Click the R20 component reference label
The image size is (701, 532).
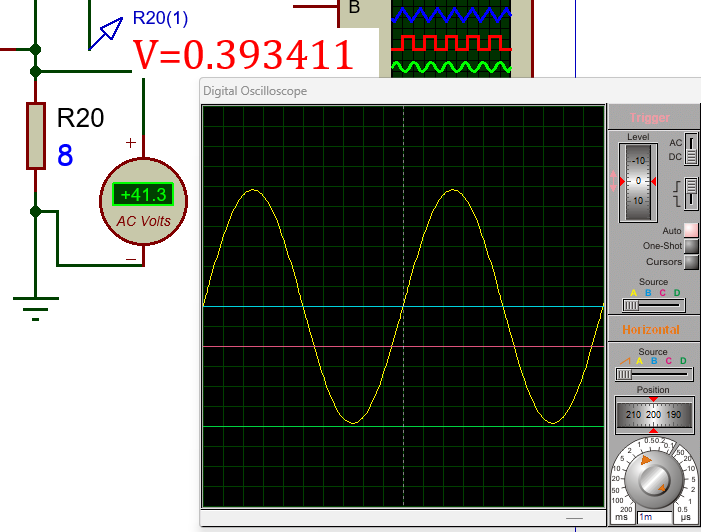(x=80, y=118)
